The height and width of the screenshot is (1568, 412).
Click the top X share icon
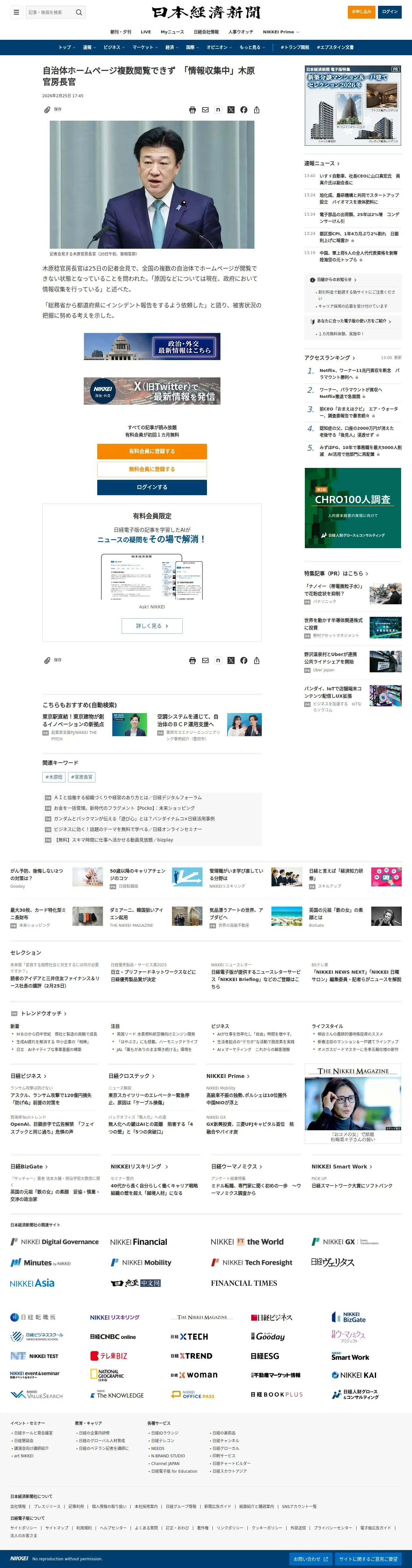231,109
